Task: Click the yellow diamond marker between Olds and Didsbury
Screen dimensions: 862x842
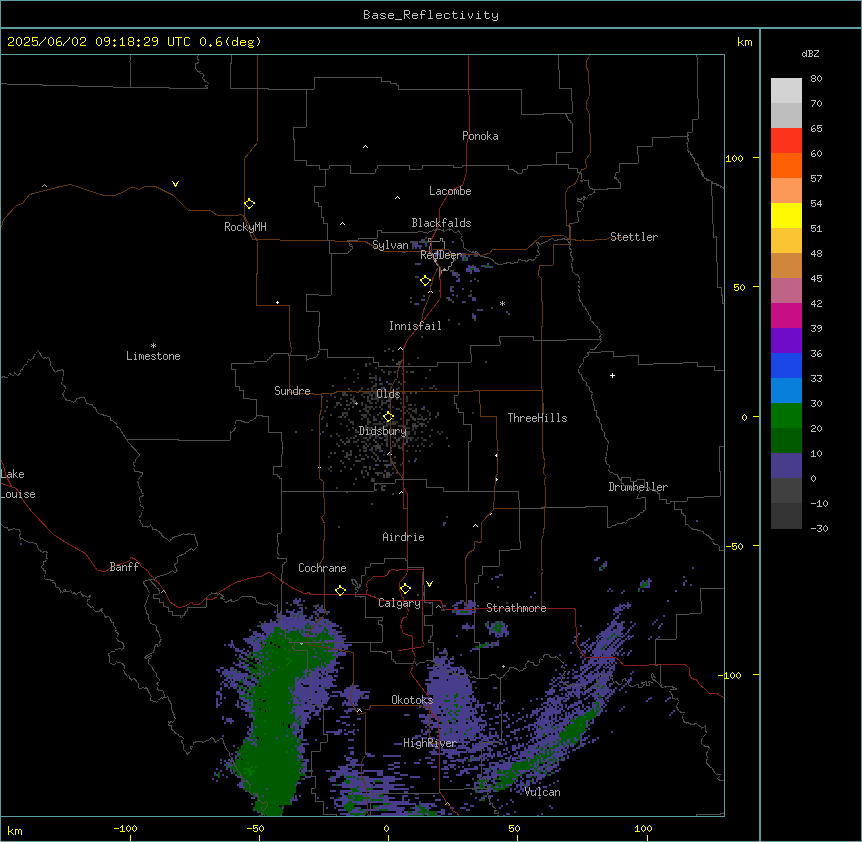Action: (x=388, y=417)
